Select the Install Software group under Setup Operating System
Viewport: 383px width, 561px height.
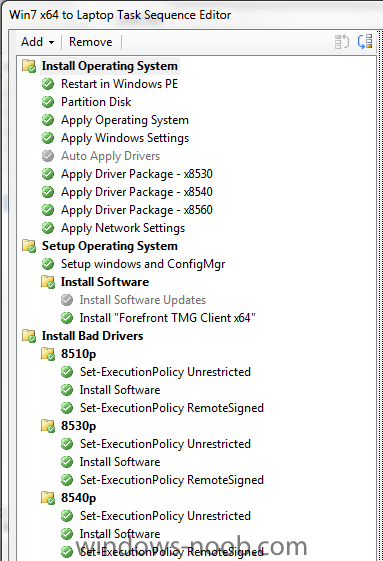(105, 282)
